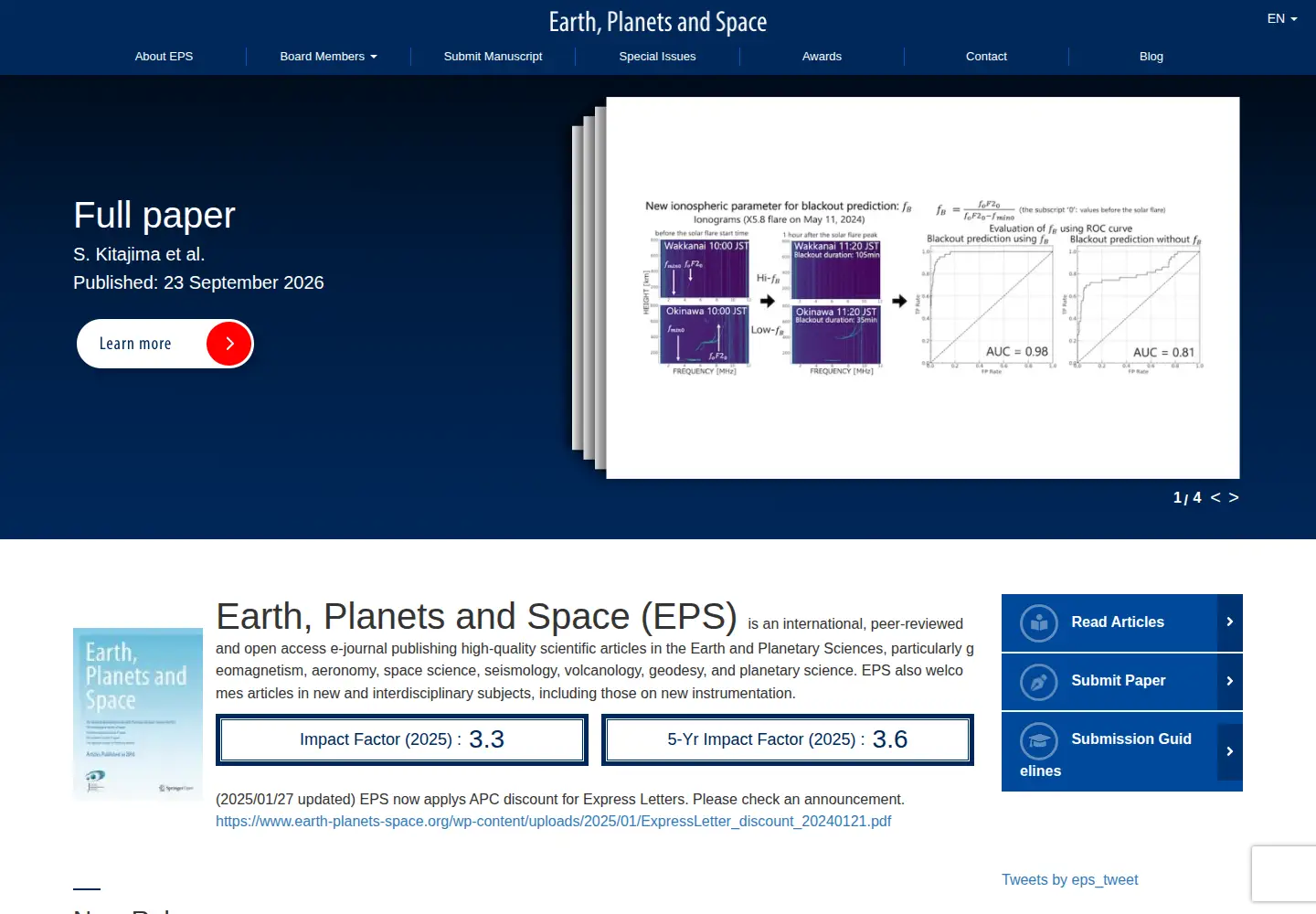This screenshot has height=914, width=1316.
Task: Click the Submit Paper pen icon
Action: click(1039, 682)
